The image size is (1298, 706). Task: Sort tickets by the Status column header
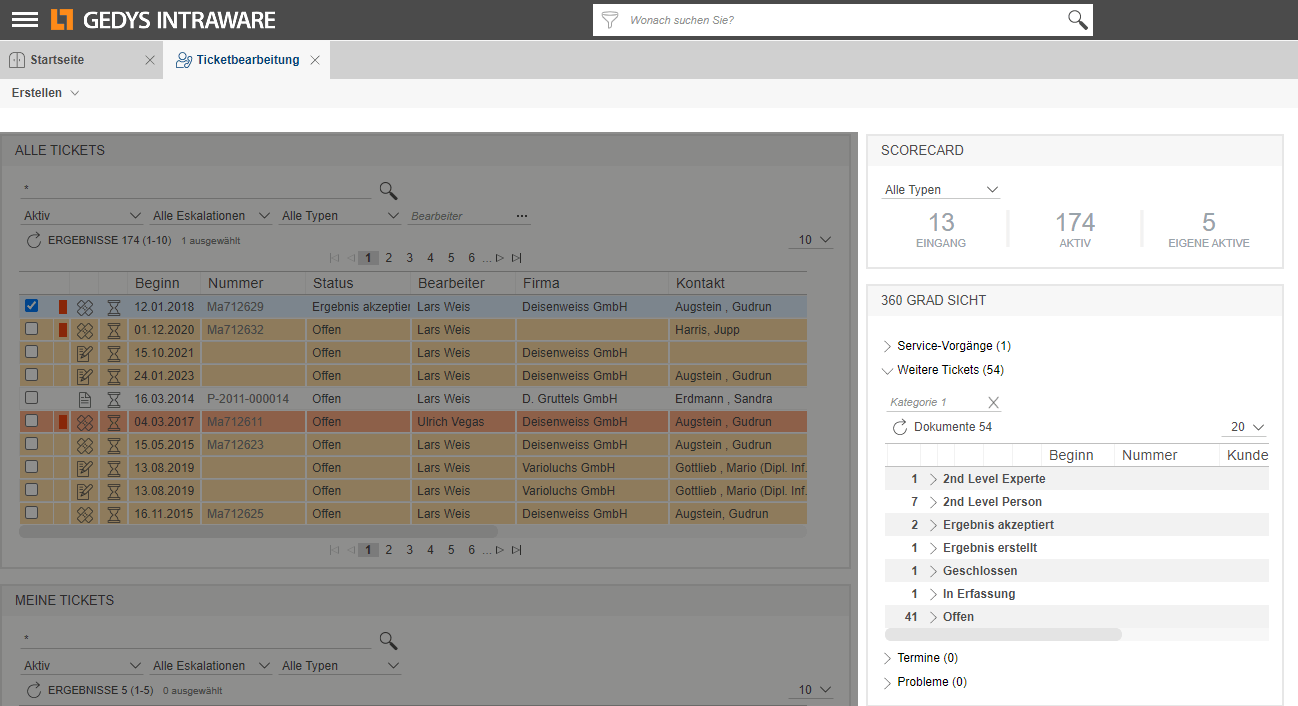(x=333, y=283)
